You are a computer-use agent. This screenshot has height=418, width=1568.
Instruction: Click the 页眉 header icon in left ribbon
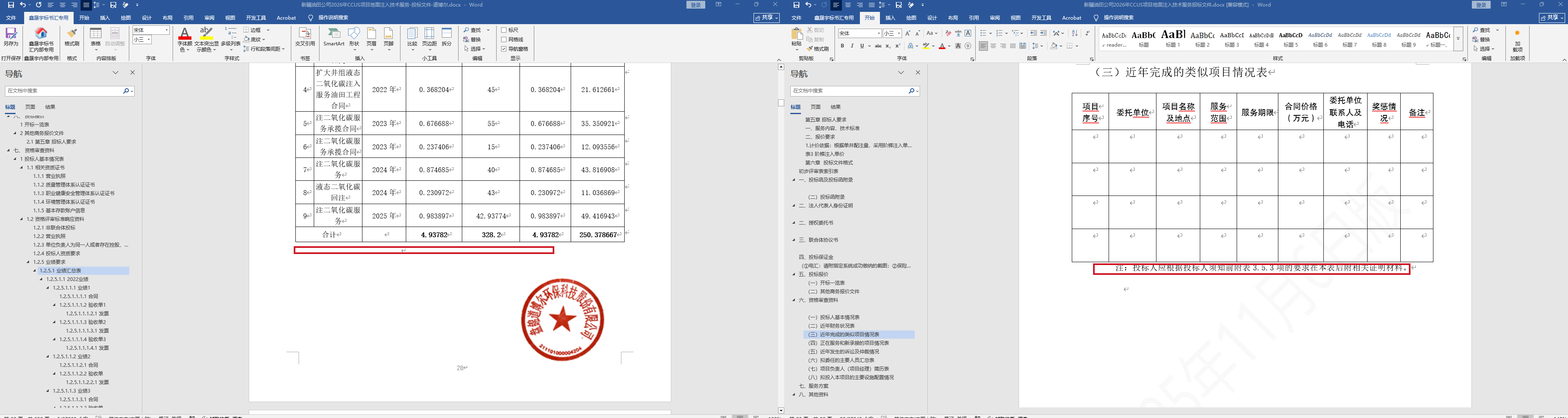pyautogui.click(x=371, y=39)
